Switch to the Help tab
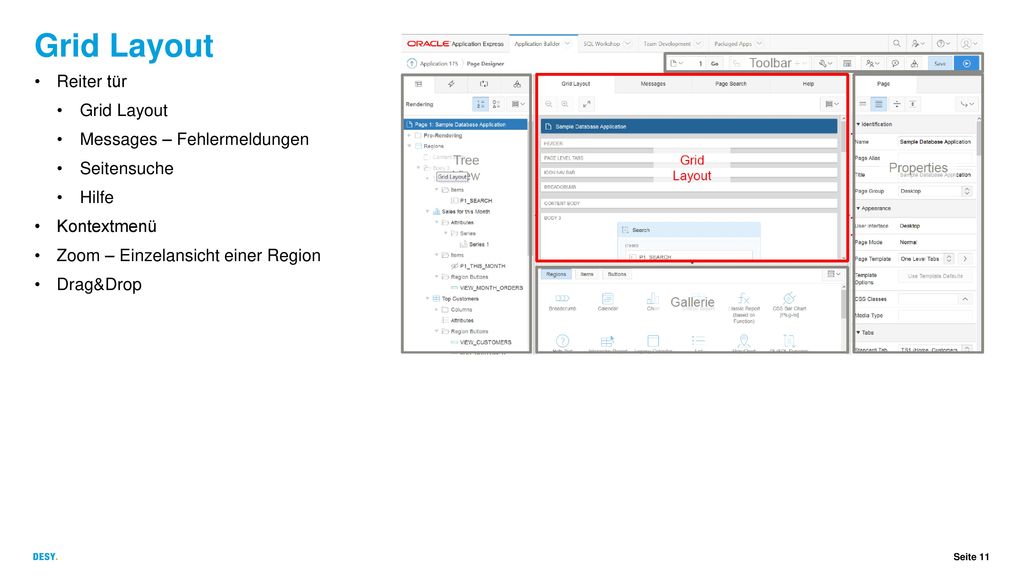Image resolution: width=1024 pixels, height=576 pixels. pos(808,84)
